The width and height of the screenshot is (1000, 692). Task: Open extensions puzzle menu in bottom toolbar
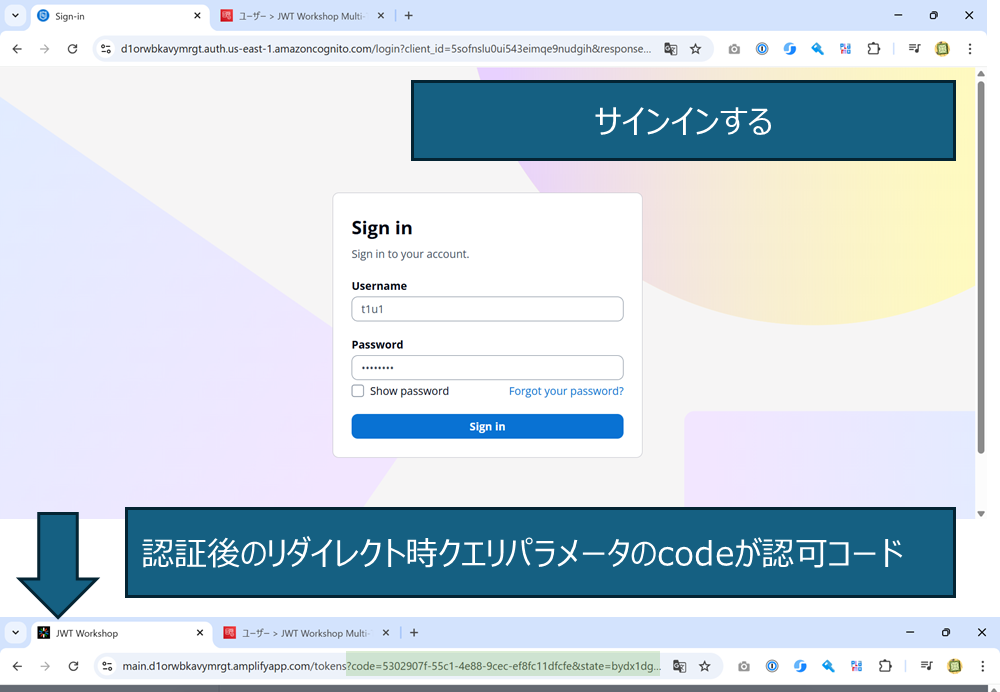click(x=885, y=666)
